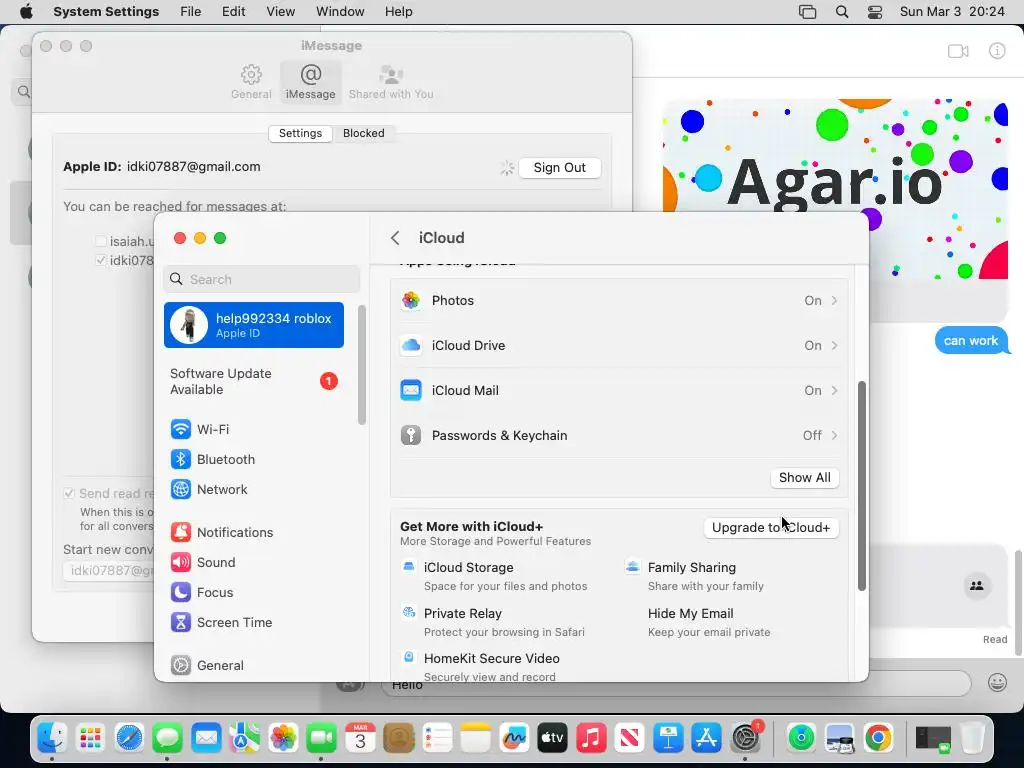
Task: Click Show All apps using iCloud
Action: click(x=805, y=477)
